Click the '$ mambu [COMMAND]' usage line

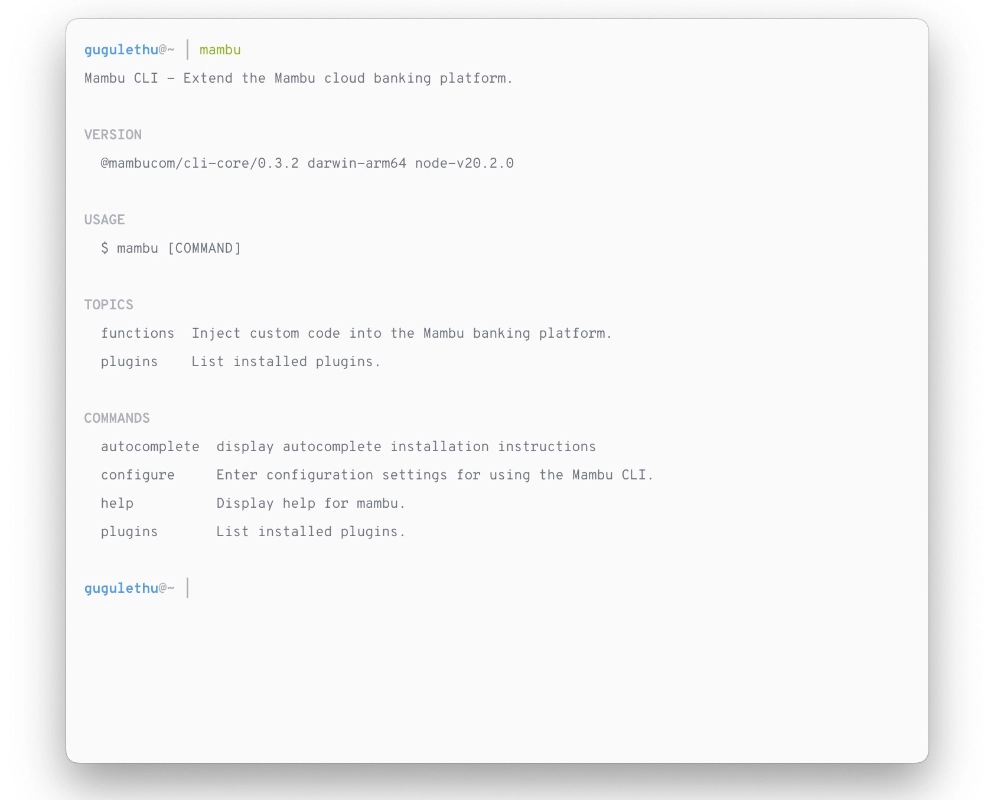tap(171, 248)
